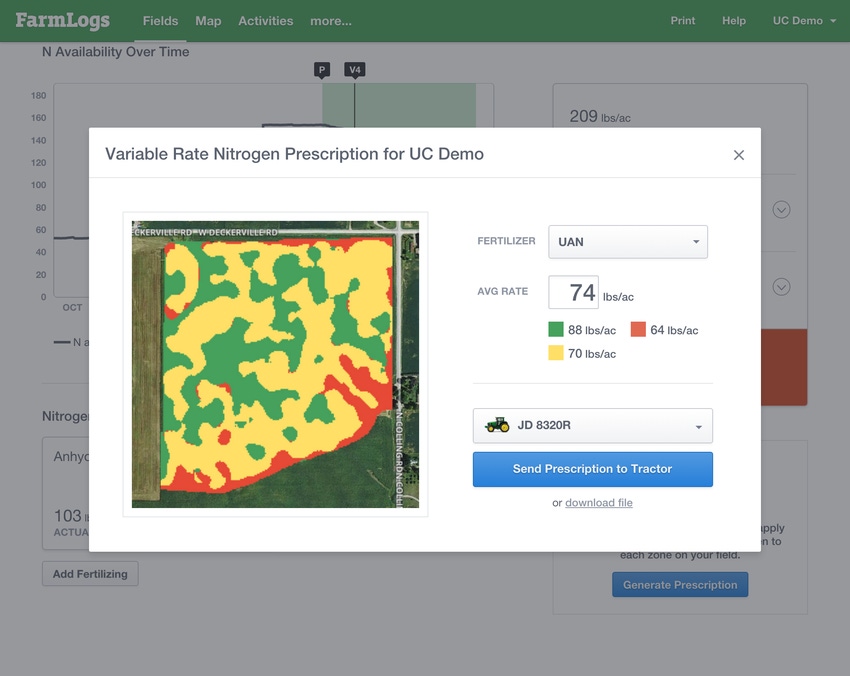Open the UC Demo account menu
Screen dimensions: 850x676
(804, 21)
